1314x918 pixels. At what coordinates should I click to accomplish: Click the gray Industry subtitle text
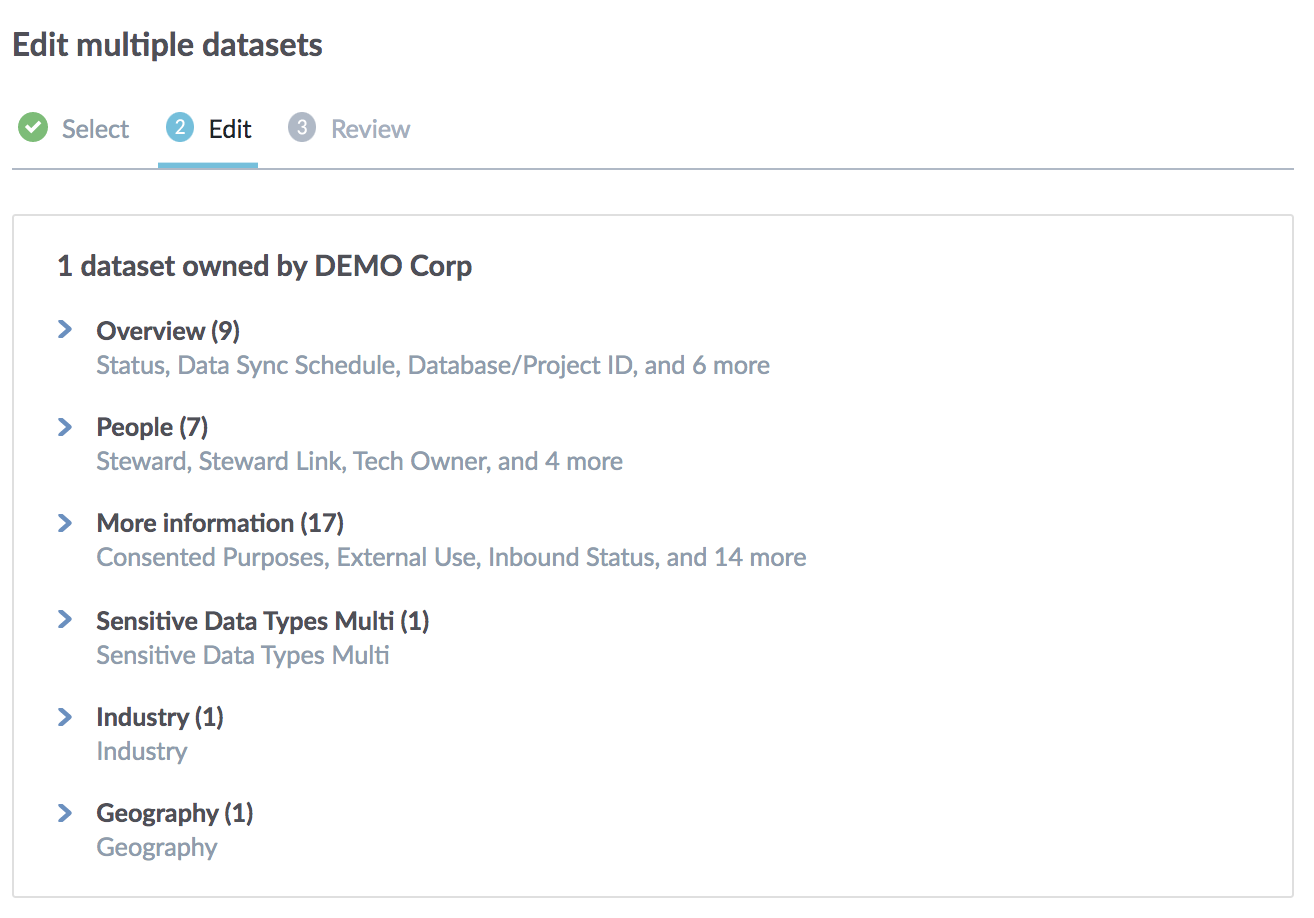coord(142,751)
